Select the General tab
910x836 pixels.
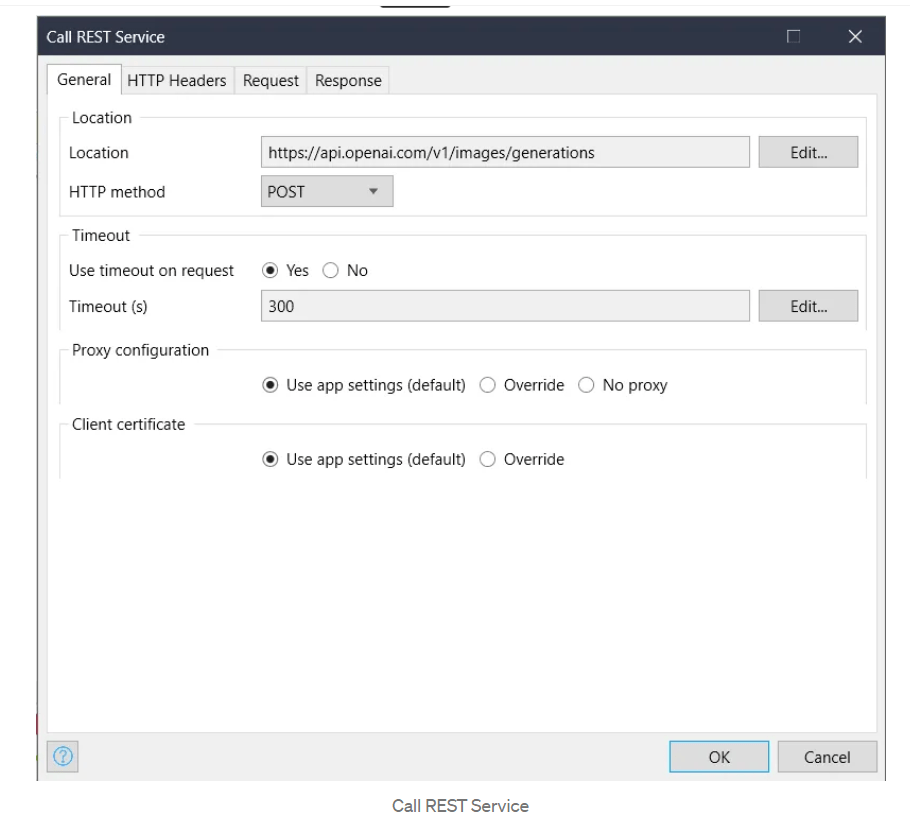tap(84, 80)
